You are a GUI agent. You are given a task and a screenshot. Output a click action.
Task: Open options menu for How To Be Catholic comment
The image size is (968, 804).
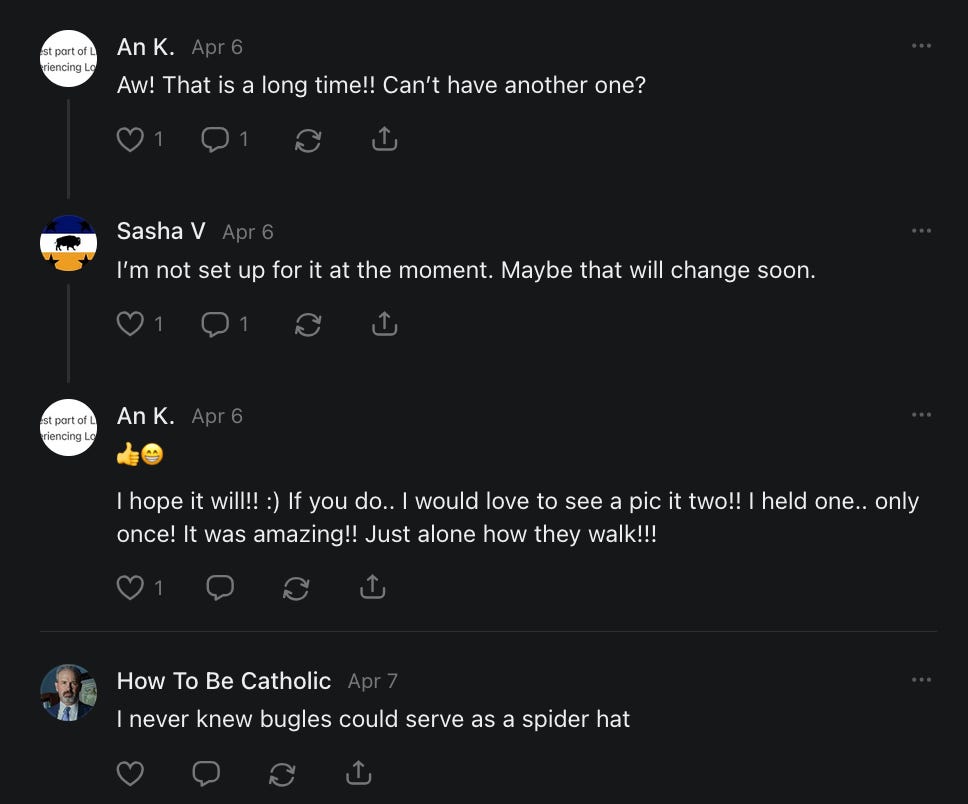[x=921, y=680]
